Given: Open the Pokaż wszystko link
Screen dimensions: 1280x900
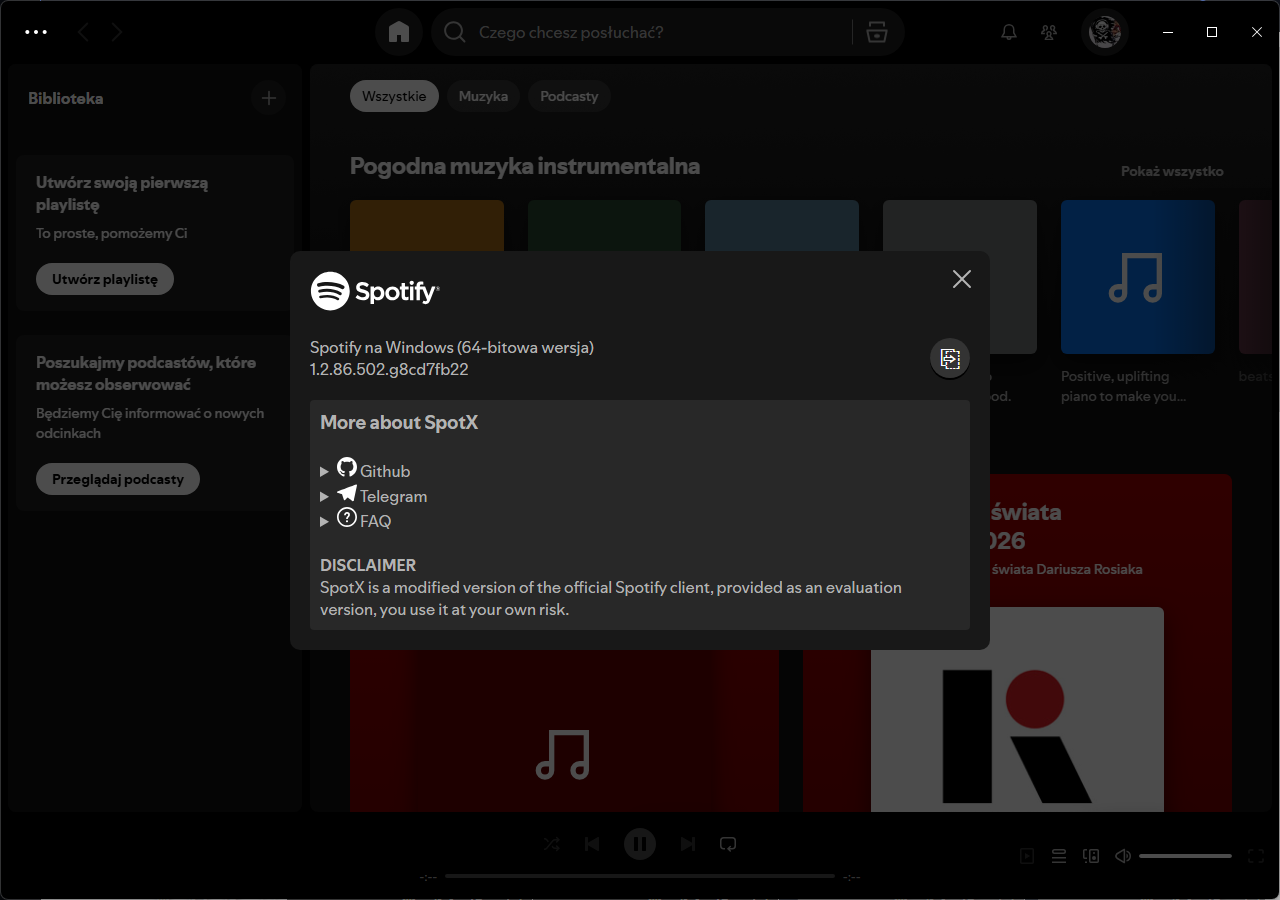Looking at the screenshot, I should click(x=1172, y=171).
